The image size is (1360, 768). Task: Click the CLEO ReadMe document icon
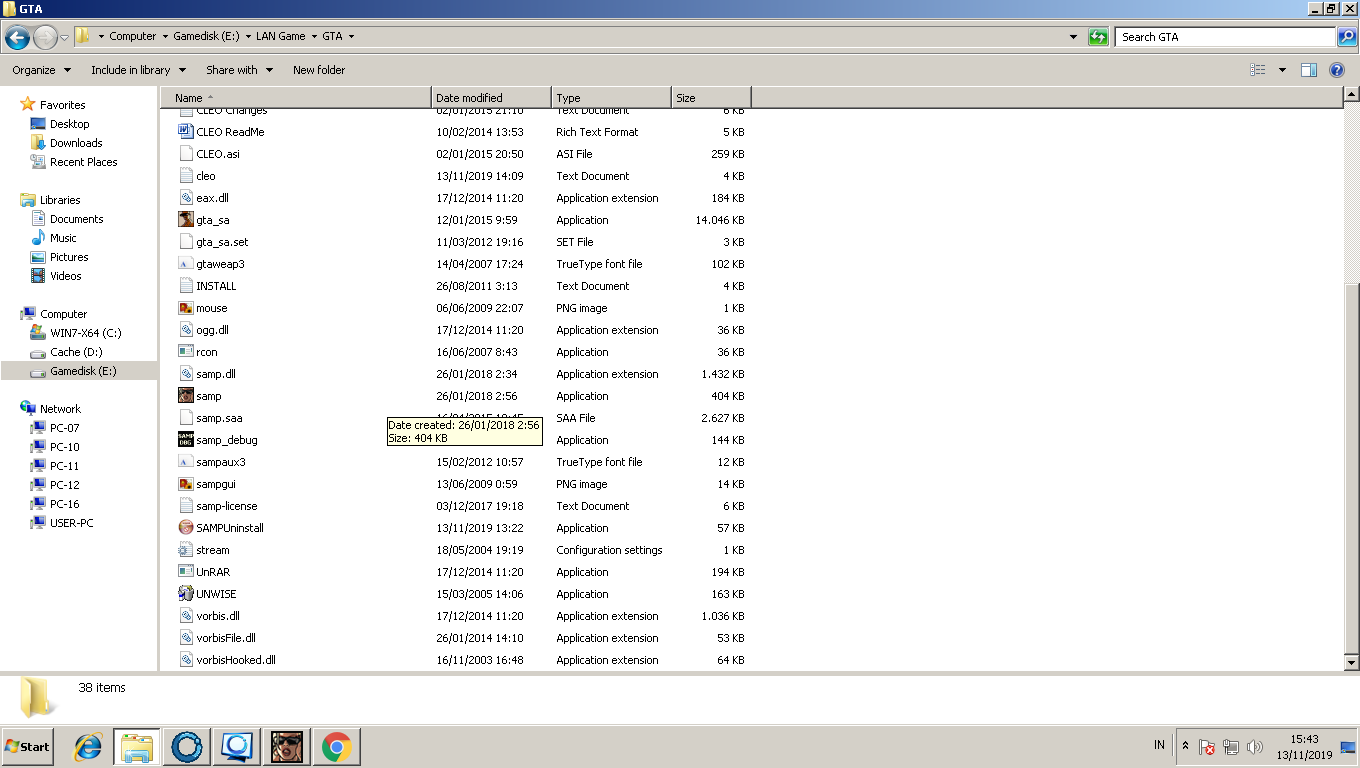[x=186, y=132]
